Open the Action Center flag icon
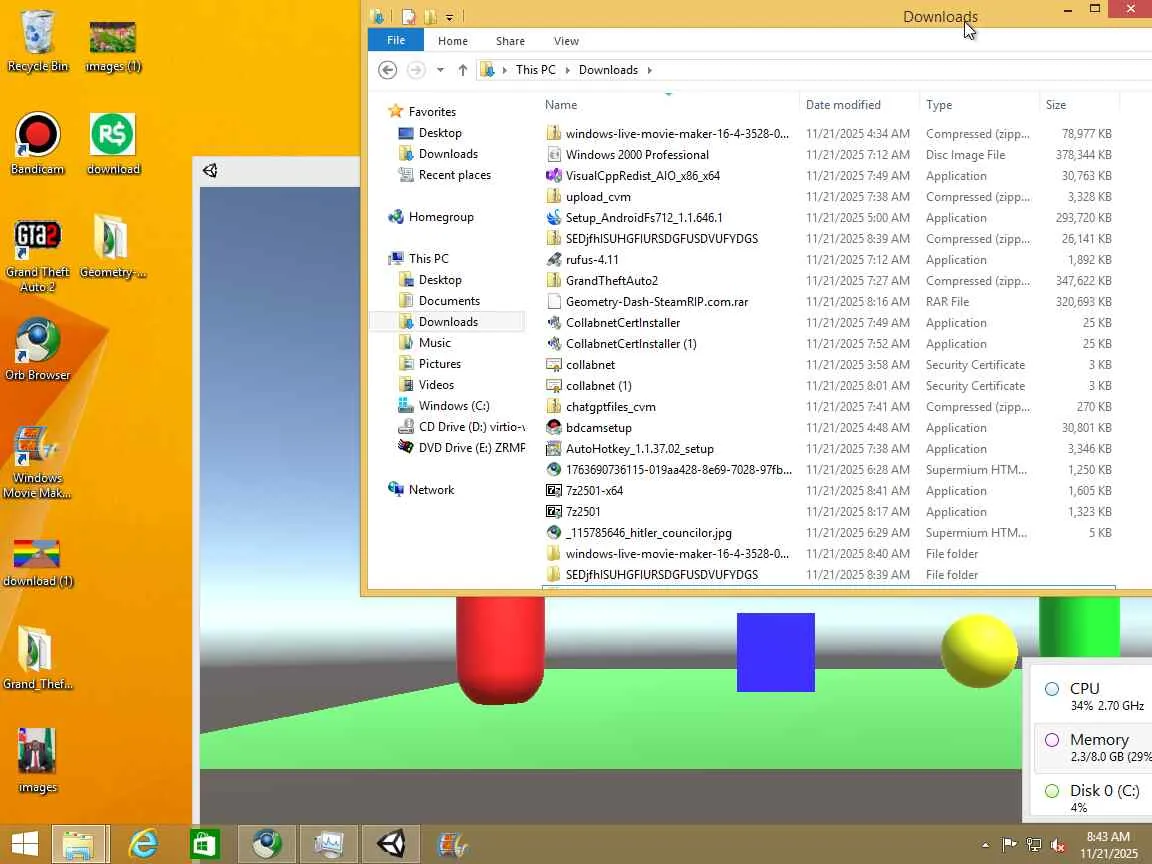This screenshot has height=864, width=1152. (x=1009, y=845)
